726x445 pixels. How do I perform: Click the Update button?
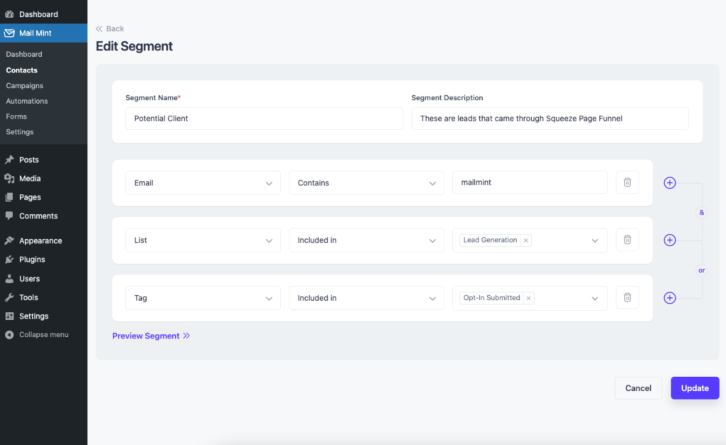[x=695, y=388]
